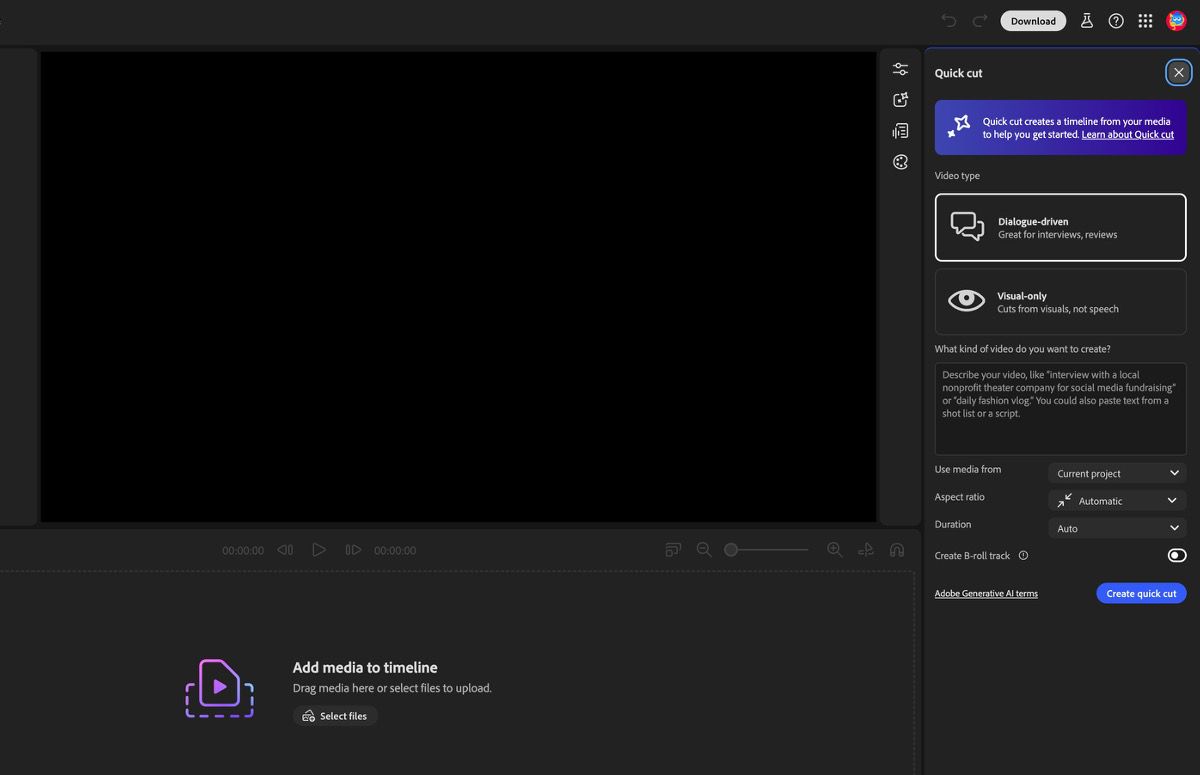Enable the Create B-roll track toggle

[1177, 556]
